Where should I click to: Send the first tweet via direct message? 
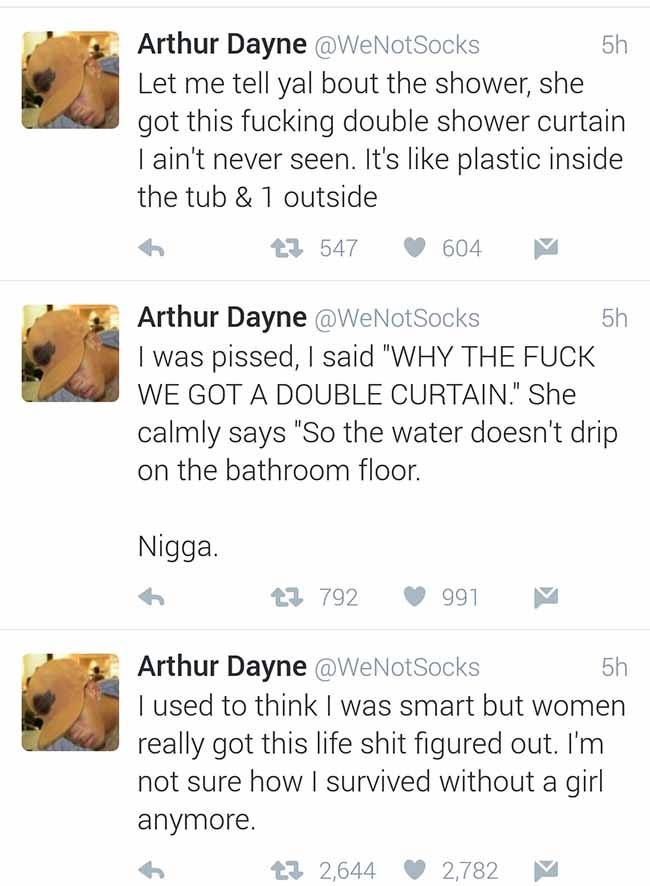click(x=546, y=248)
